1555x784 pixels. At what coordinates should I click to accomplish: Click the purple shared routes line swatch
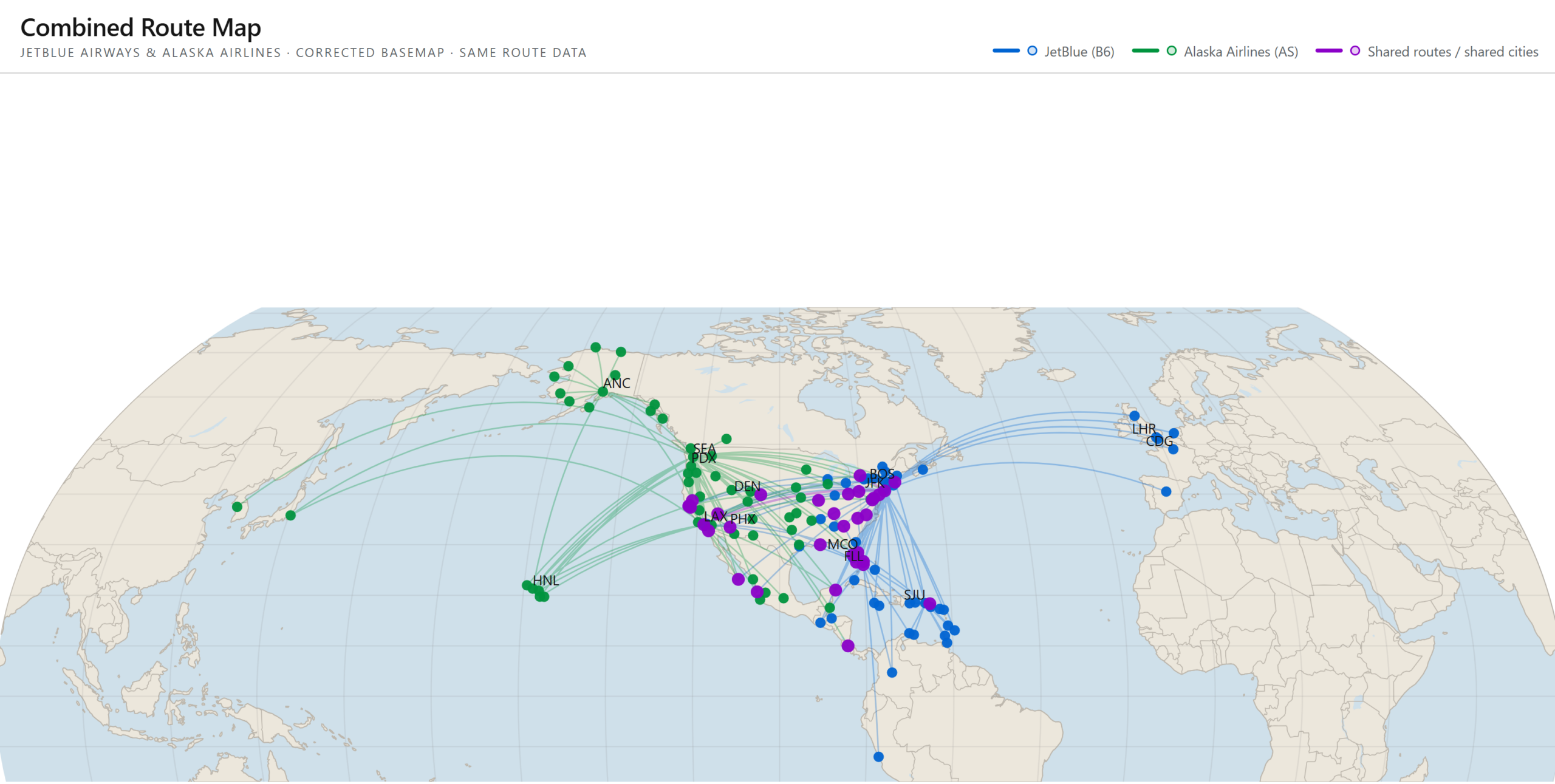[1328, 51]
